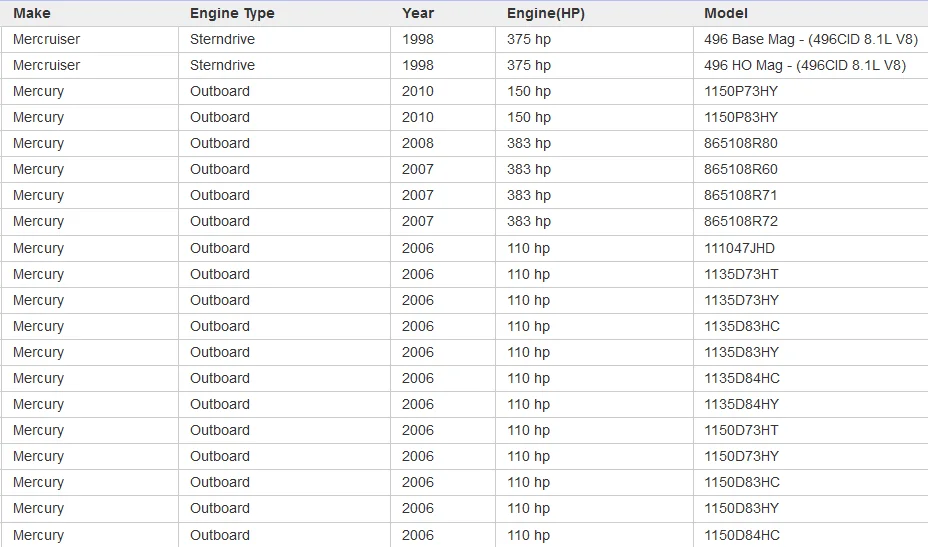Click Mercury in the 1150P73HY row
Viewport: 928px width, 547px height.
38,92
